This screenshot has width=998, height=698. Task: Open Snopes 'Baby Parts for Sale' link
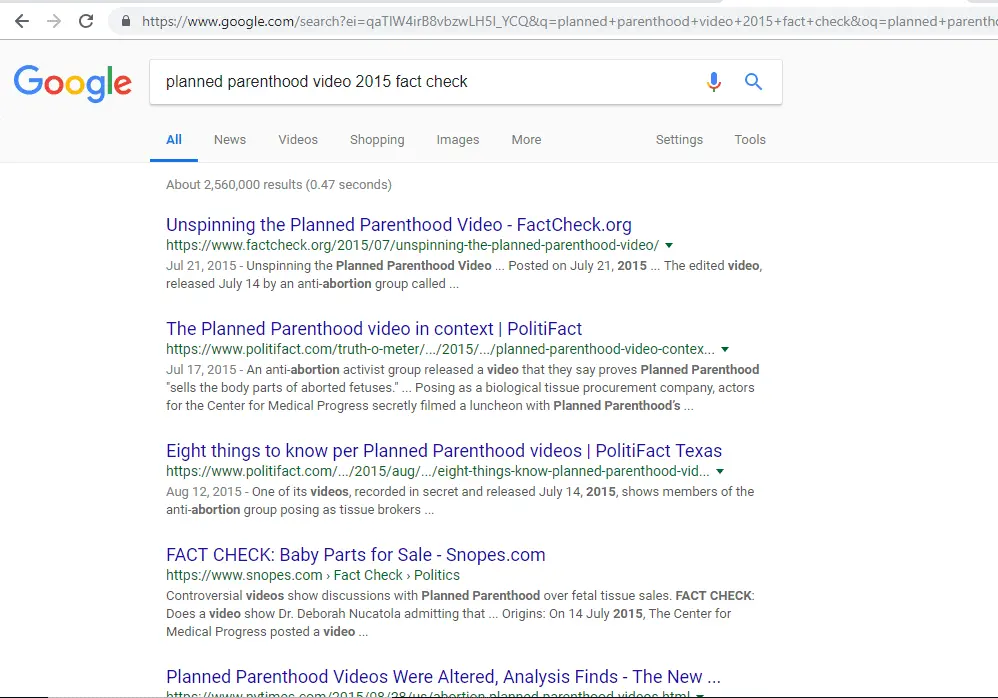355,555
